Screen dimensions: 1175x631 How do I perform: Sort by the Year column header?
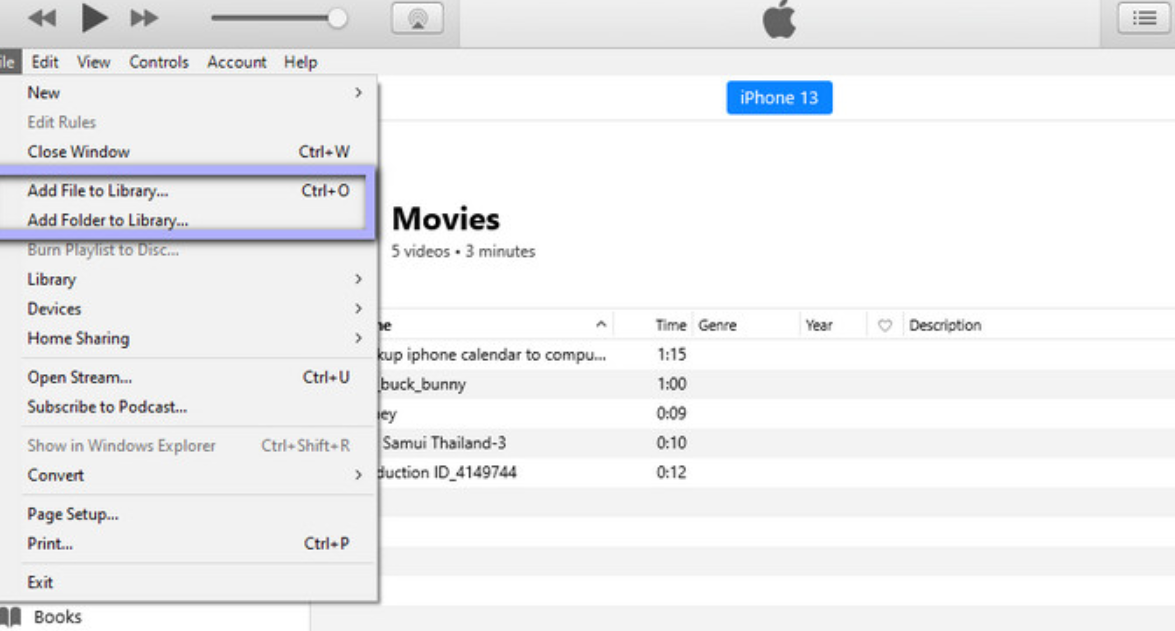[x=819, y=325]
